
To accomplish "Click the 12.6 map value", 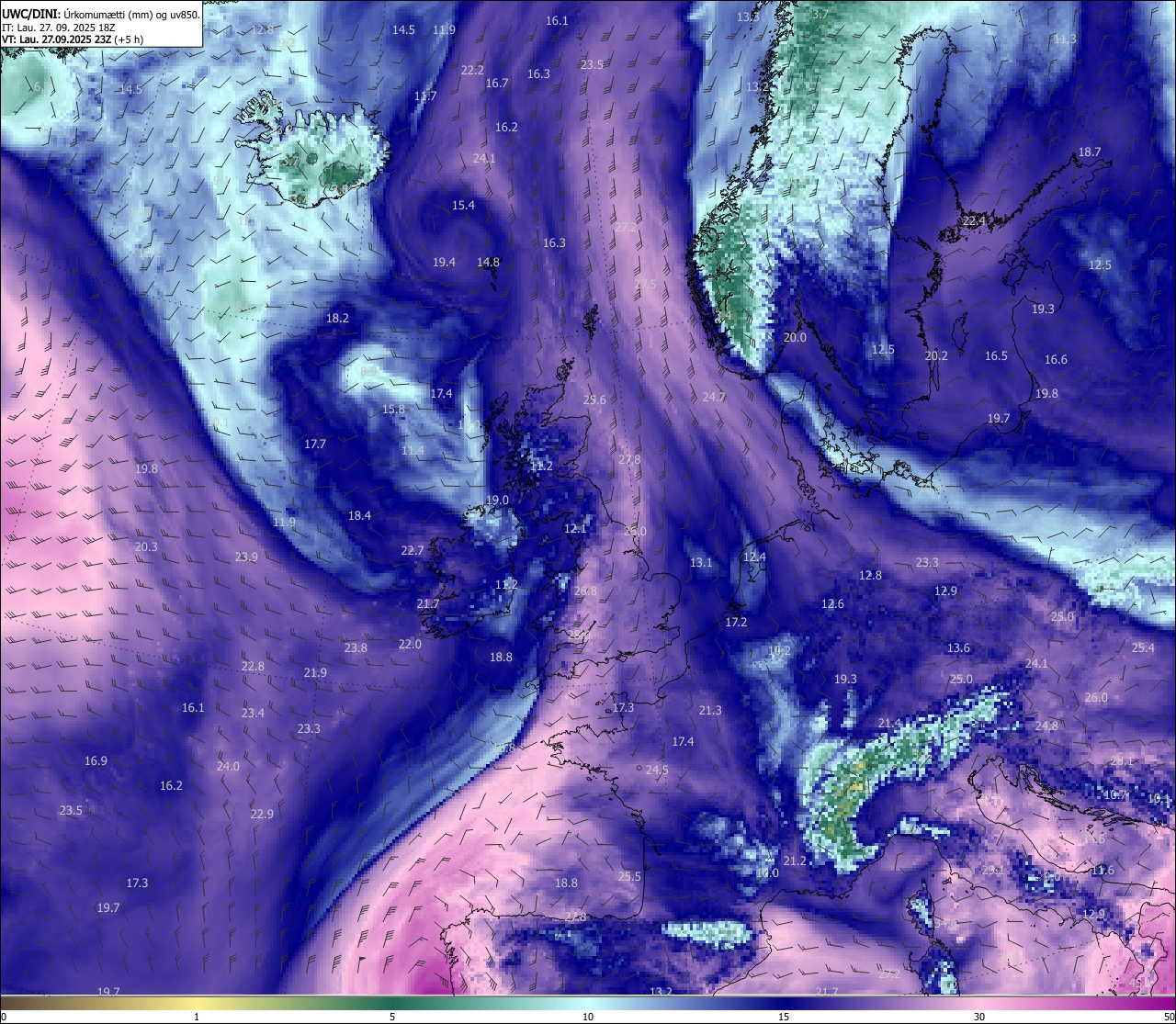I will pos(832,604).
